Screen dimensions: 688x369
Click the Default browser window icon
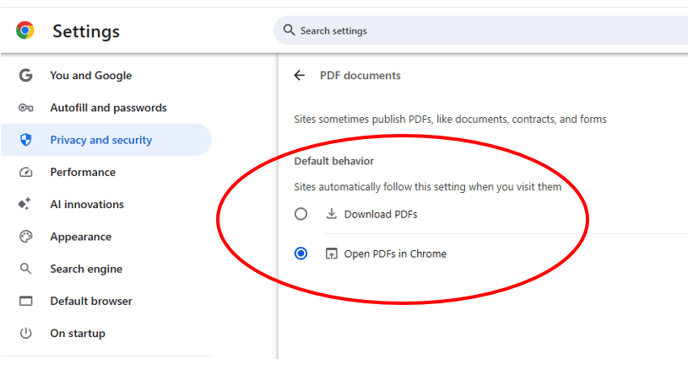coord(25,301)
